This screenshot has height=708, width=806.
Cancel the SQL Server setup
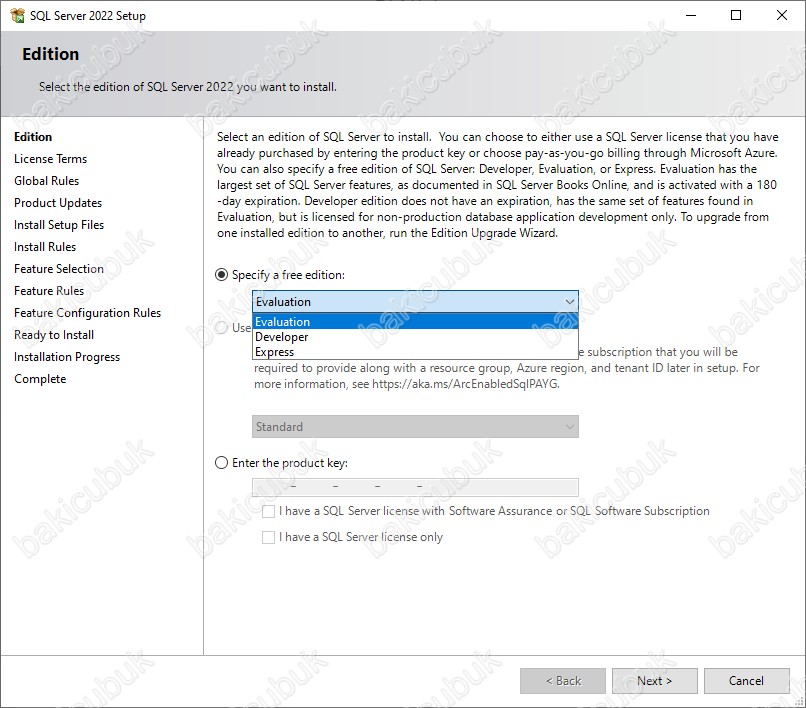(746, 681)
